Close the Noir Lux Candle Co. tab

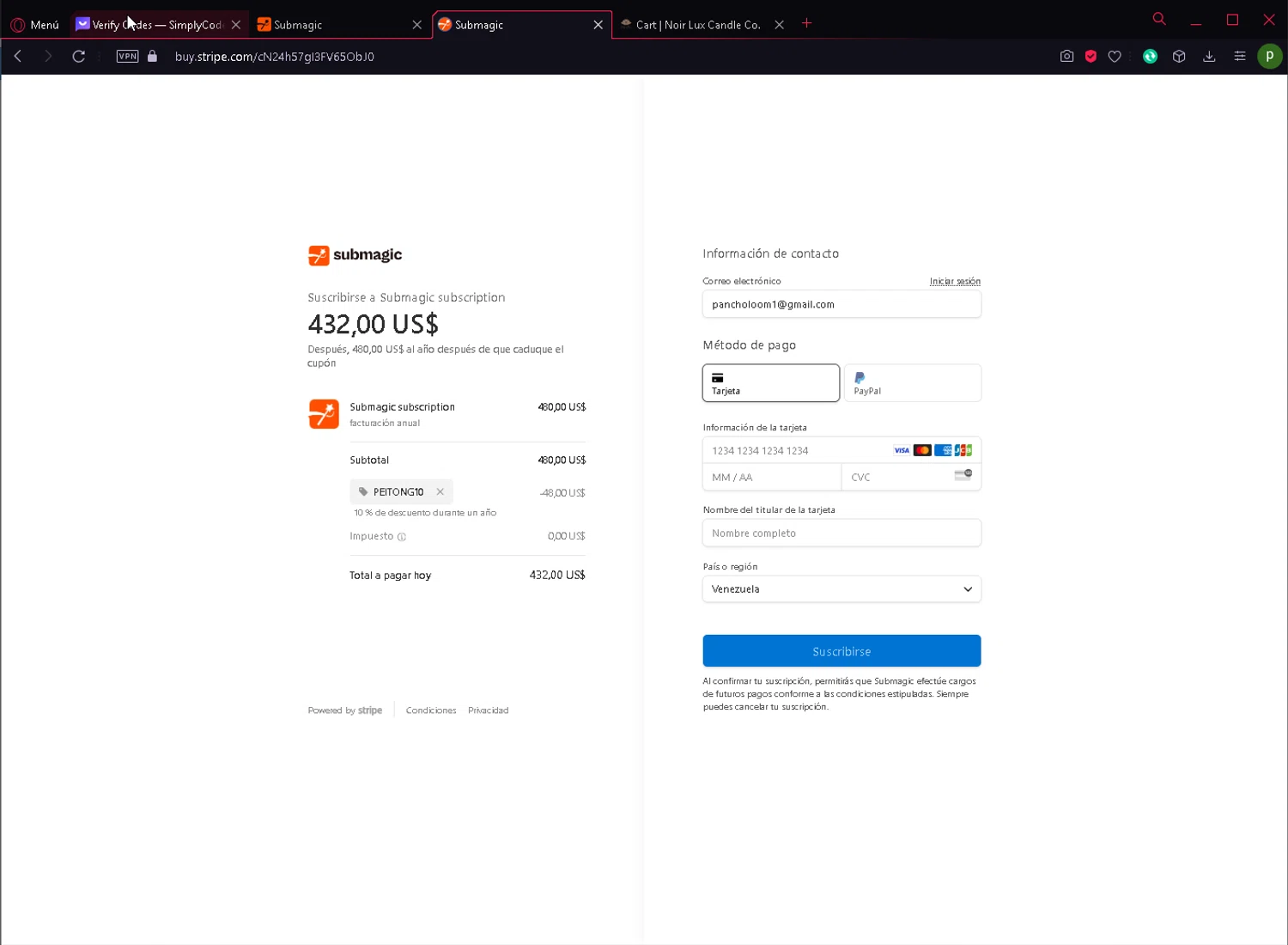tap(780, 25)
